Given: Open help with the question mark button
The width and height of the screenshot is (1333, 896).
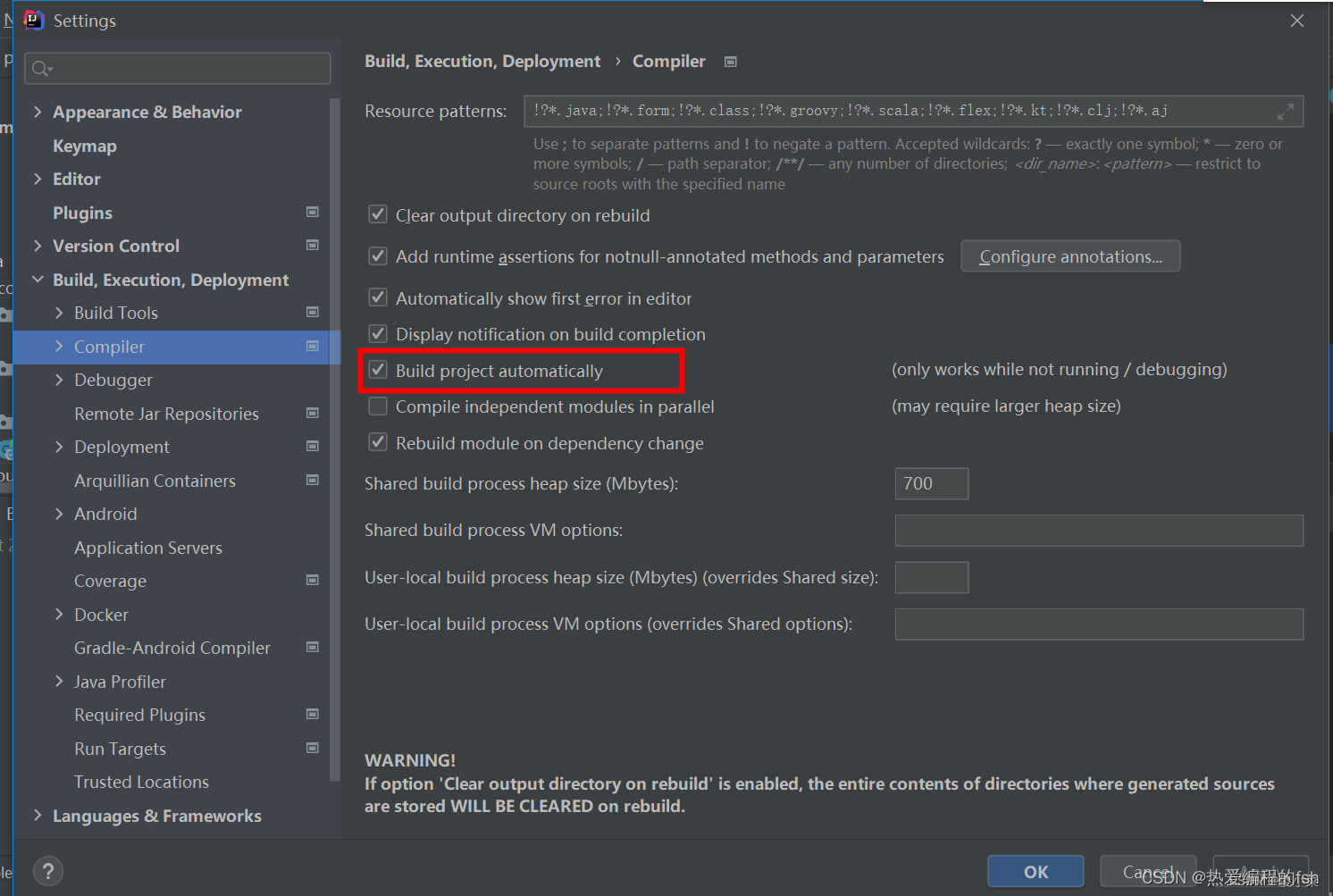Looking at the screenshot, I should pyautogui.click(x=48, y=871).
